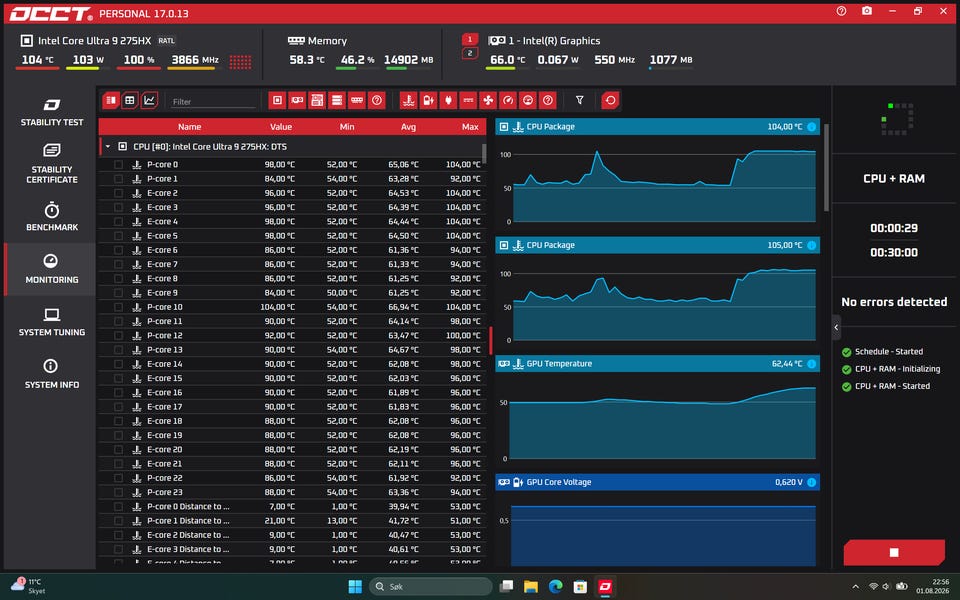This screenshot has width=960, height=600.
Task: Show hidden system tray icons
Action: 855,587
